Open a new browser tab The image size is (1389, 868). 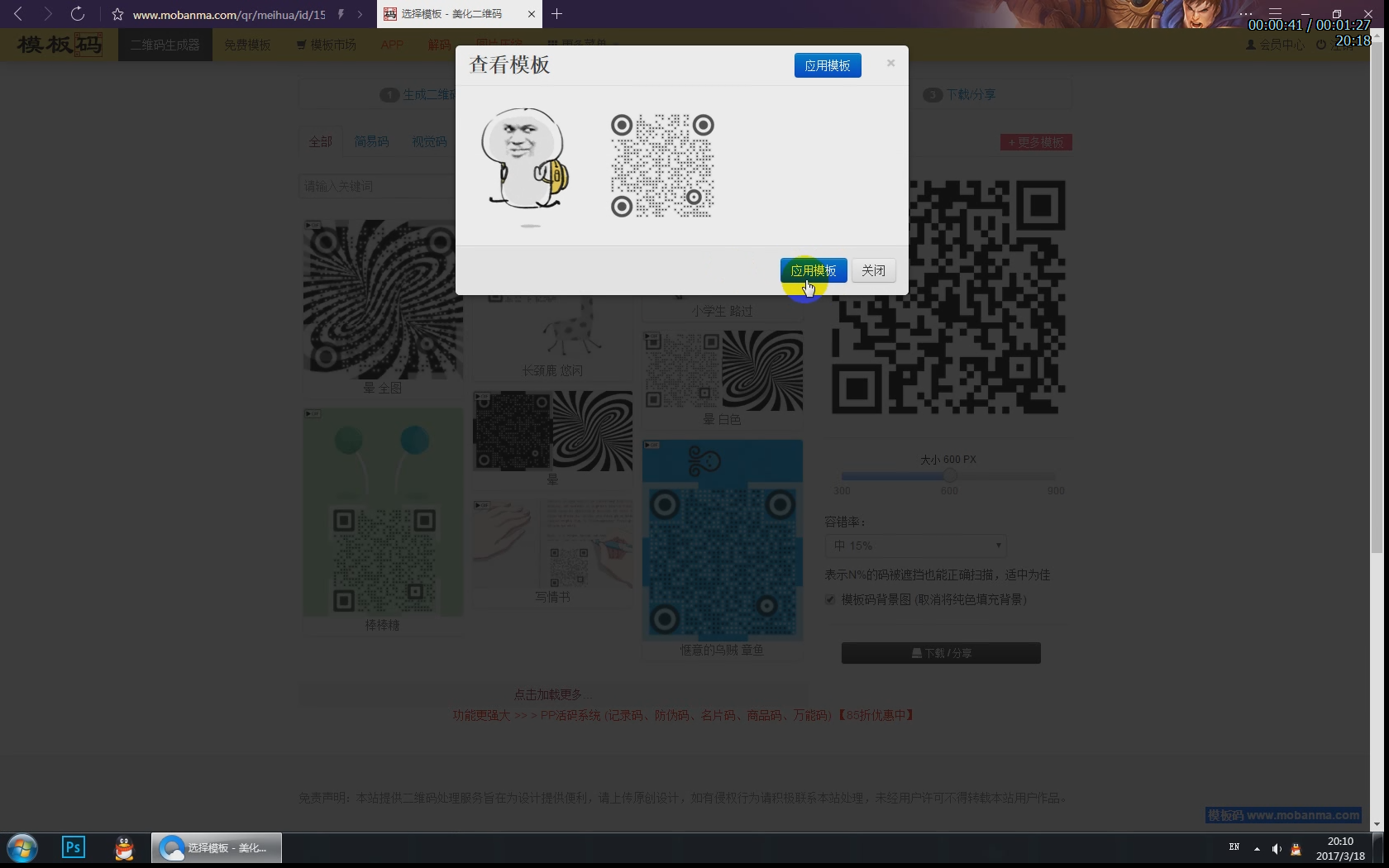pyautogui.click(x=556, y=14)
